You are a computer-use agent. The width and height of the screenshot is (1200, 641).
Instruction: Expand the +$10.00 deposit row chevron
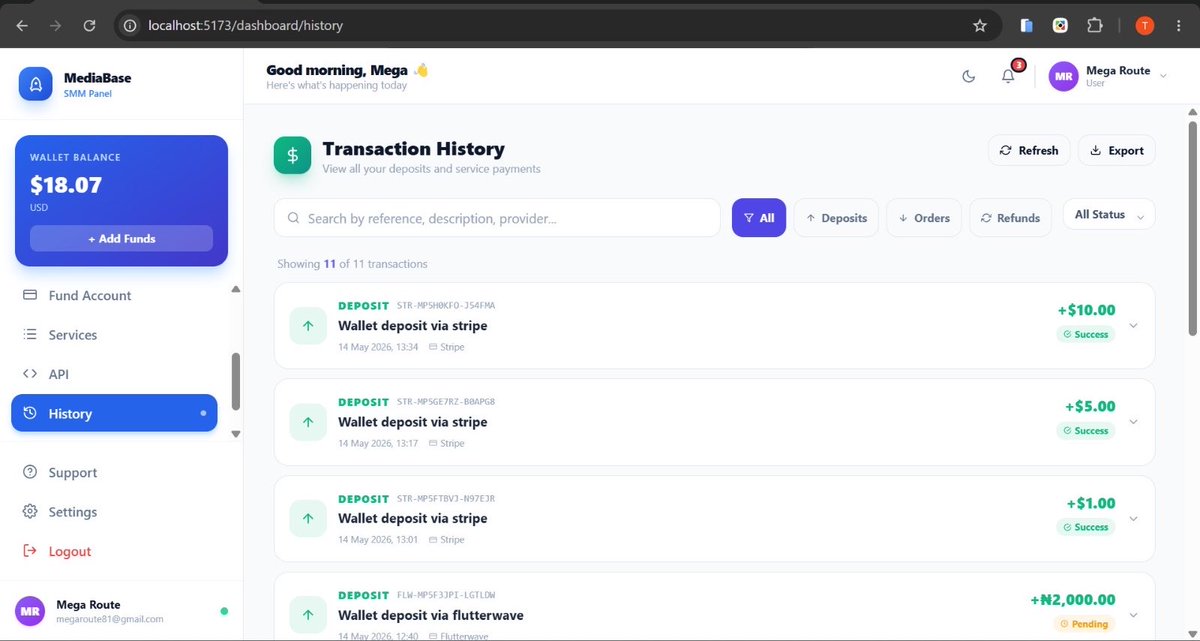1133,325
